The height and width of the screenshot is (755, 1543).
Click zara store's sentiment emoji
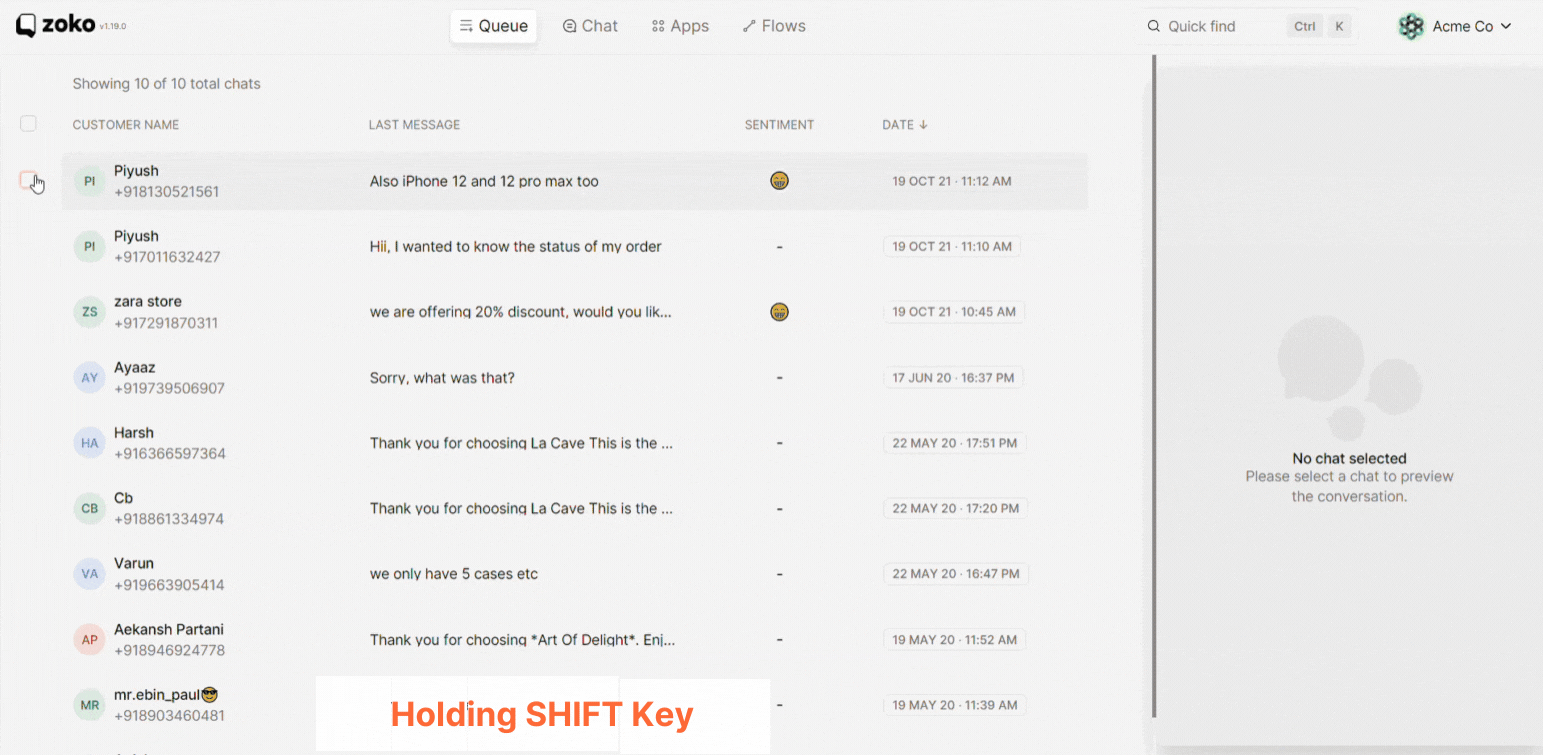coord(779,312)
